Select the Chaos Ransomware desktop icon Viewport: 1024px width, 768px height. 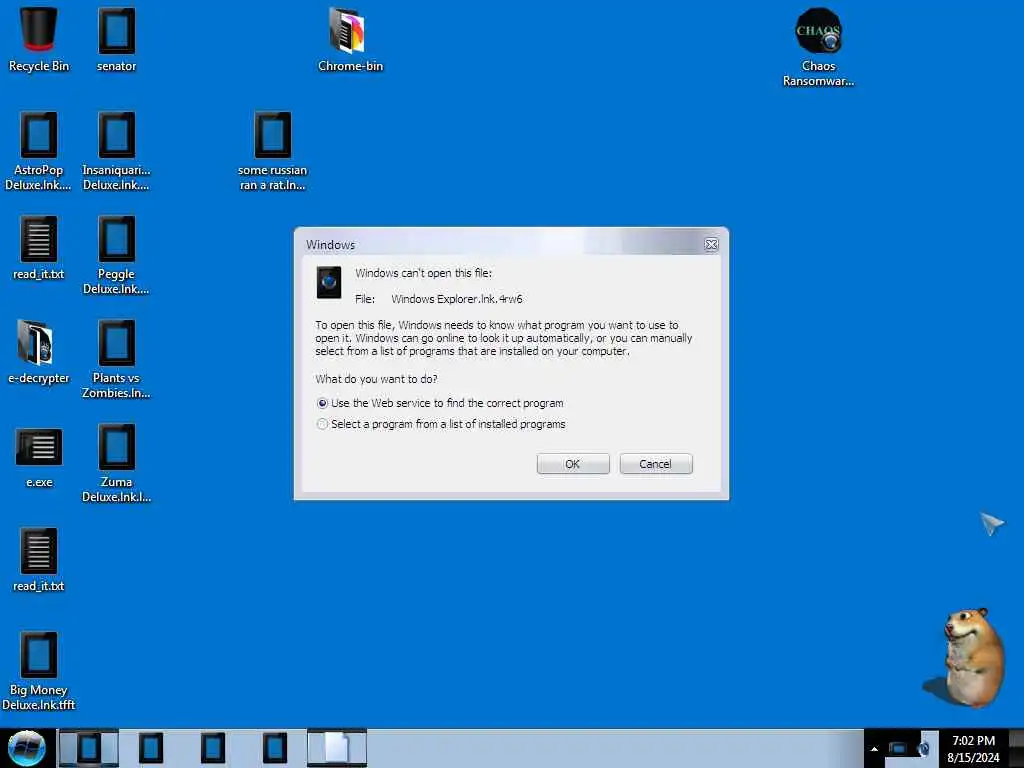pyautogui.click(x=818, y=47)
